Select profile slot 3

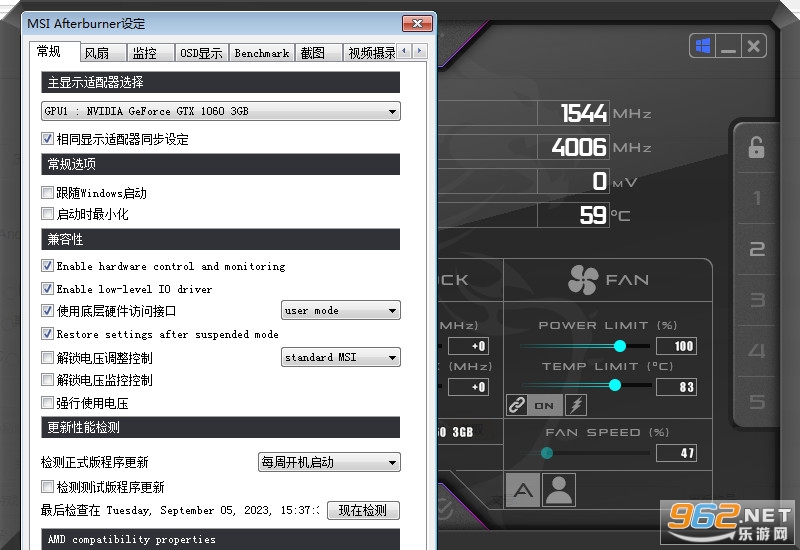[757, 299]
